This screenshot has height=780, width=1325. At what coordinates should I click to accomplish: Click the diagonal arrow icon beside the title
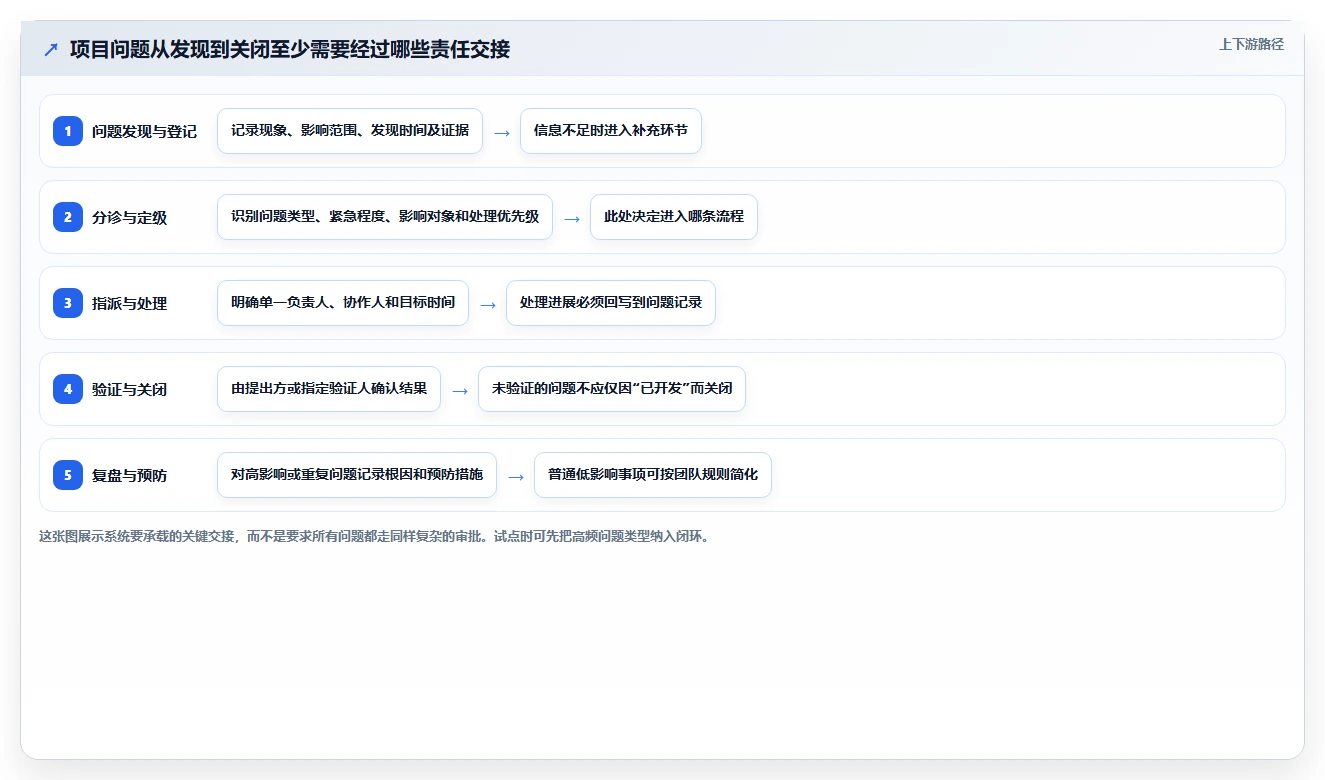[51, 50]
